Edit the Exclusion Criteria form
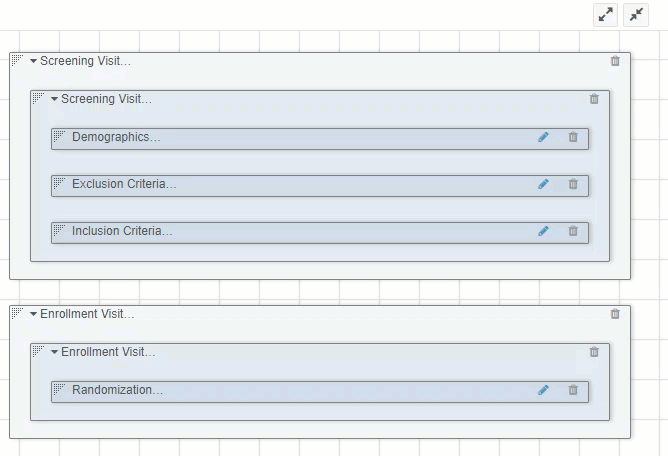This screenshot has width=668, height=456. [x=543, y=184]
